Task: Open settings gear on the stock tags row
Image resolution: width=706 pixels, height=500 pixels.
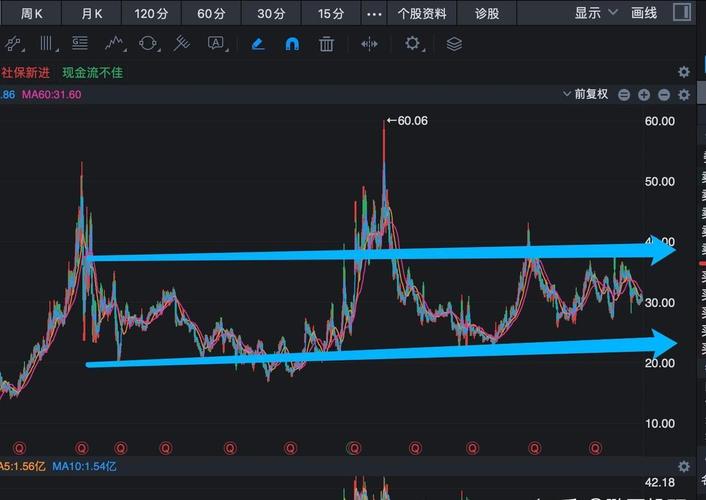Action: pos(684,72)
